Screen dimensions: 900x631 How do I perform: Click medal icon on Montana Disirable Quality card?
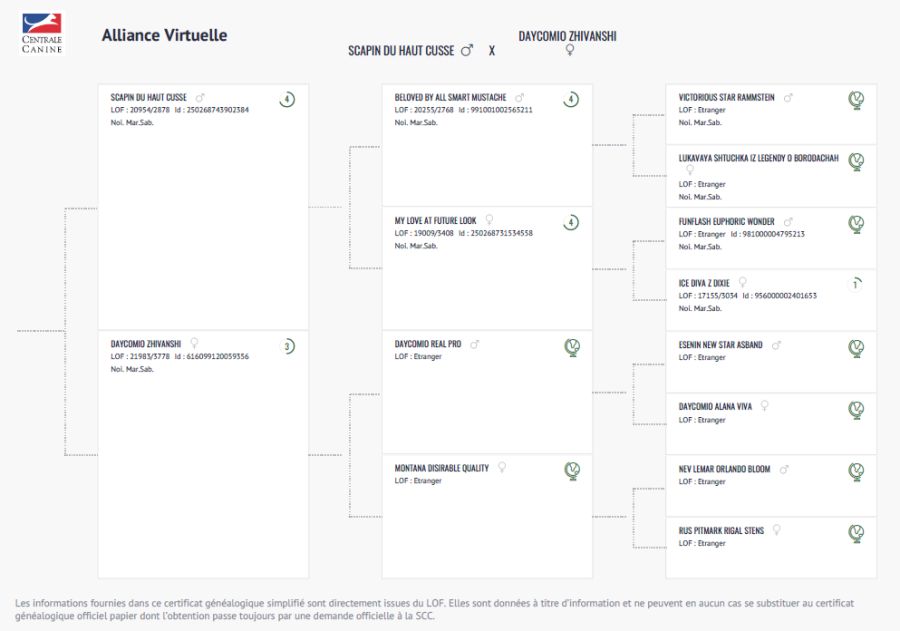572,470
